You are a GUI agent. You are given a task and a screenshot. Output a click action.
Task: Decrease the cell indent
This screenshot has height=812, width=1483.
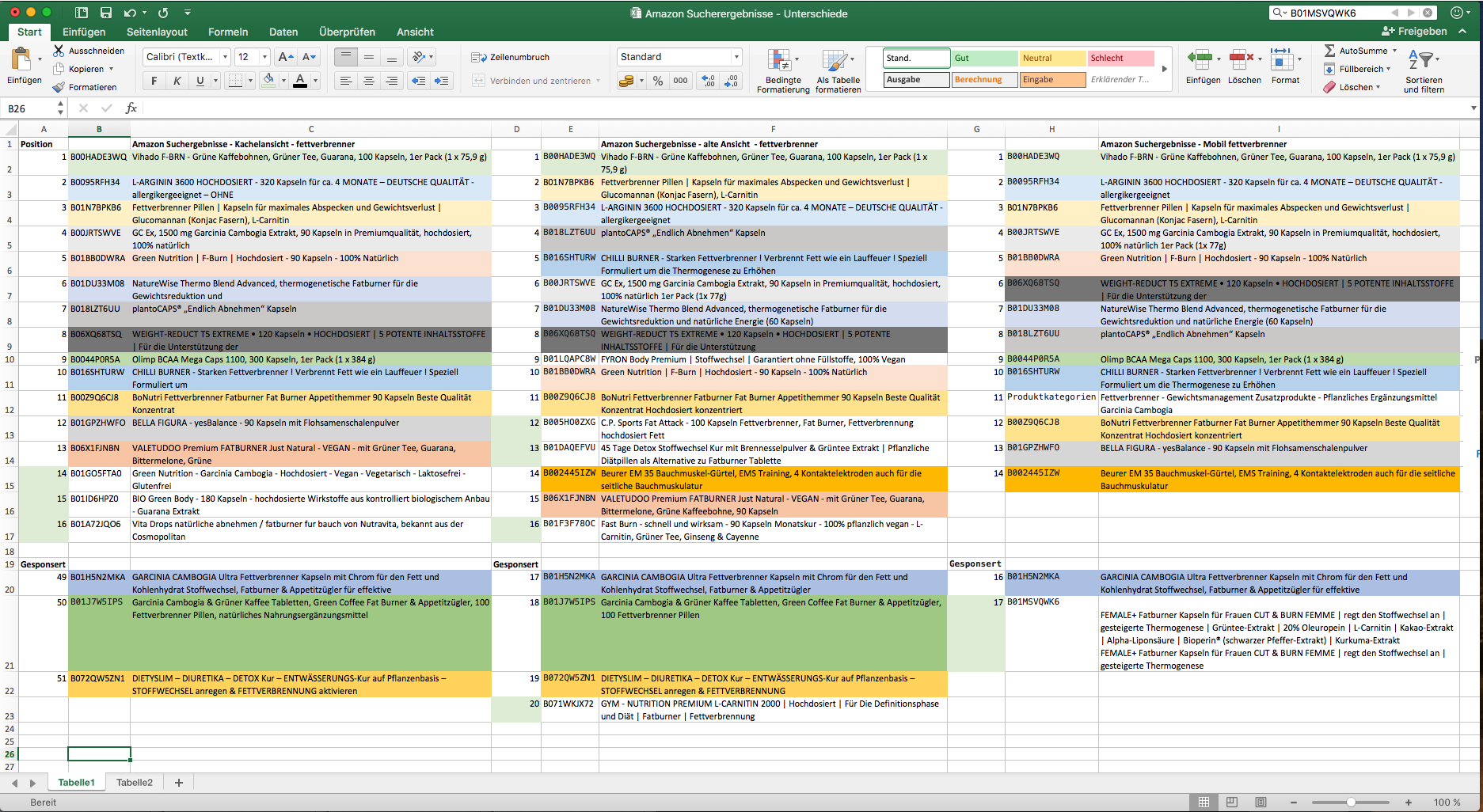coord(419,81)
